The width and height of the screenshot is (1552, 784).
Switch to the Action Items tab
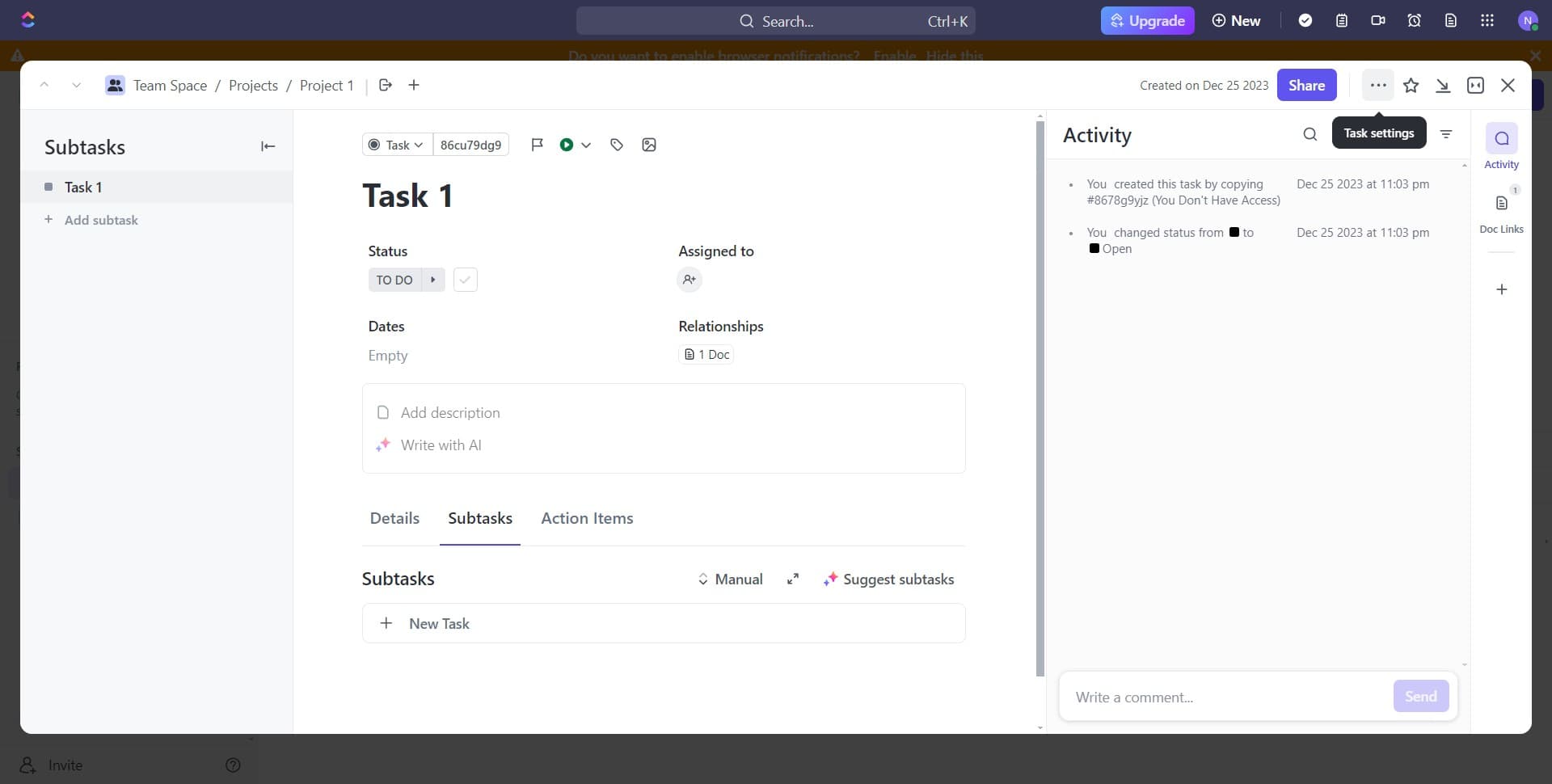coord(587,518)
